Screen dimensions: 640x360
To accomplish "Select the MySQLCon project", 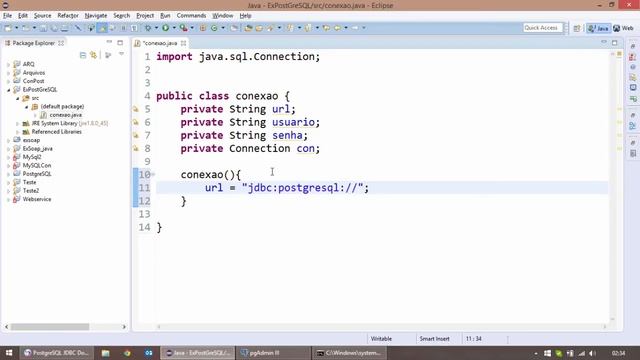I will [37, 165].
